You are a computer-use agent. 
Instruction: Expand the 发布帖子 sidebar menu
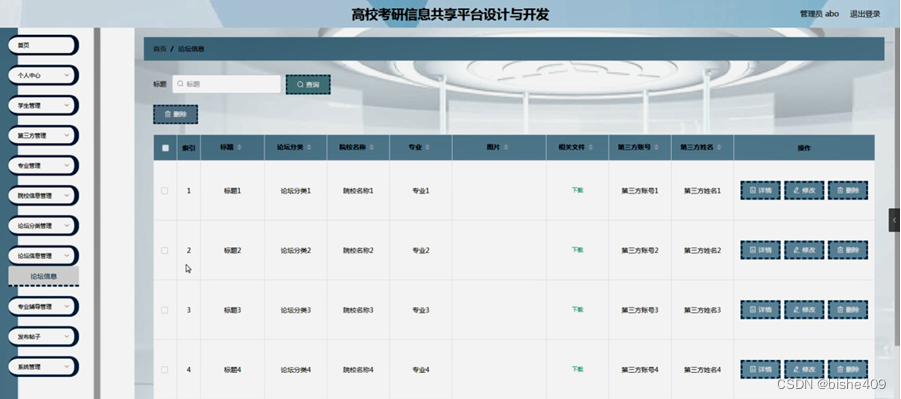click(43, 336)
